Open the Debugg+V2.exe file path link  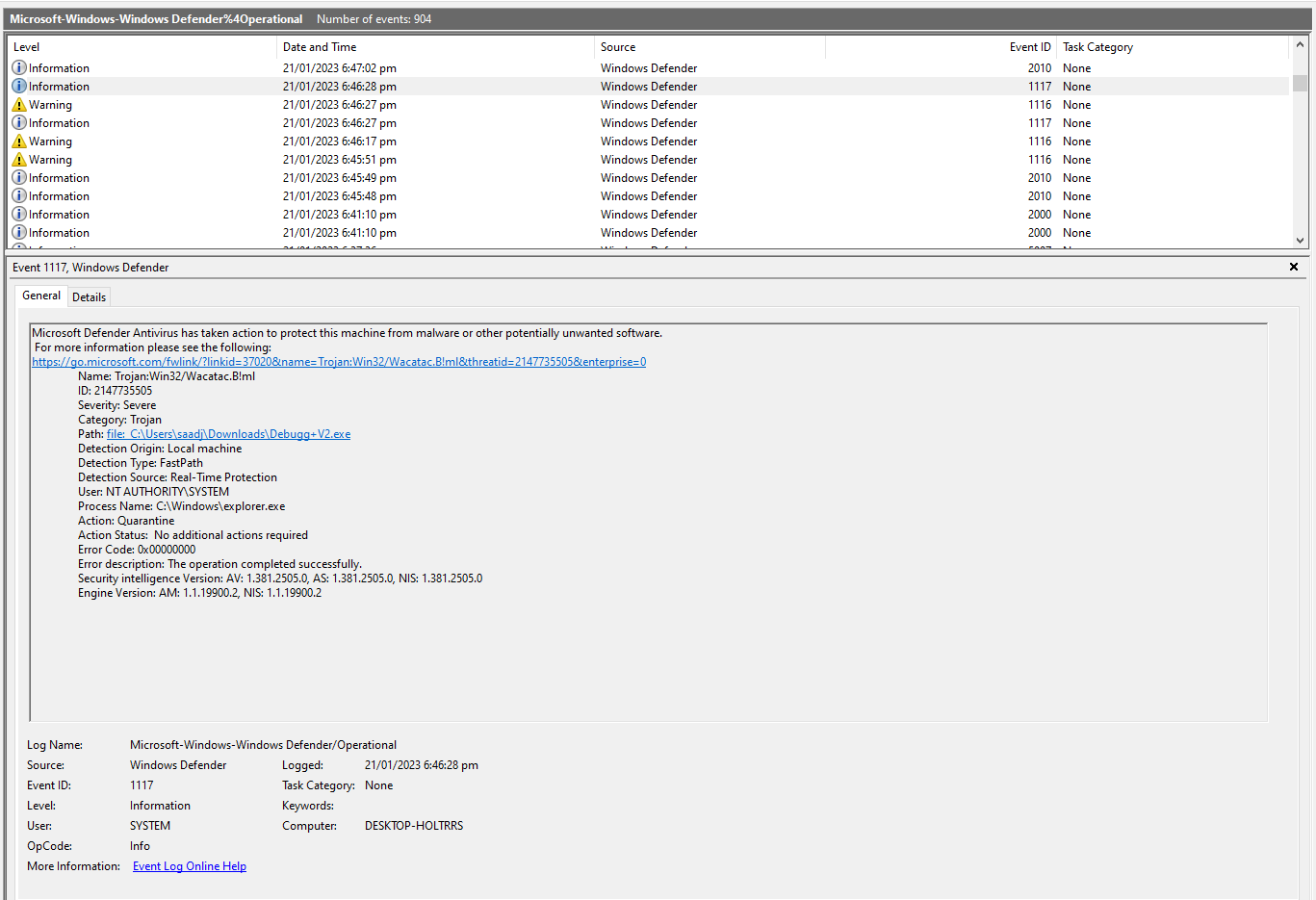click(228, 434)
